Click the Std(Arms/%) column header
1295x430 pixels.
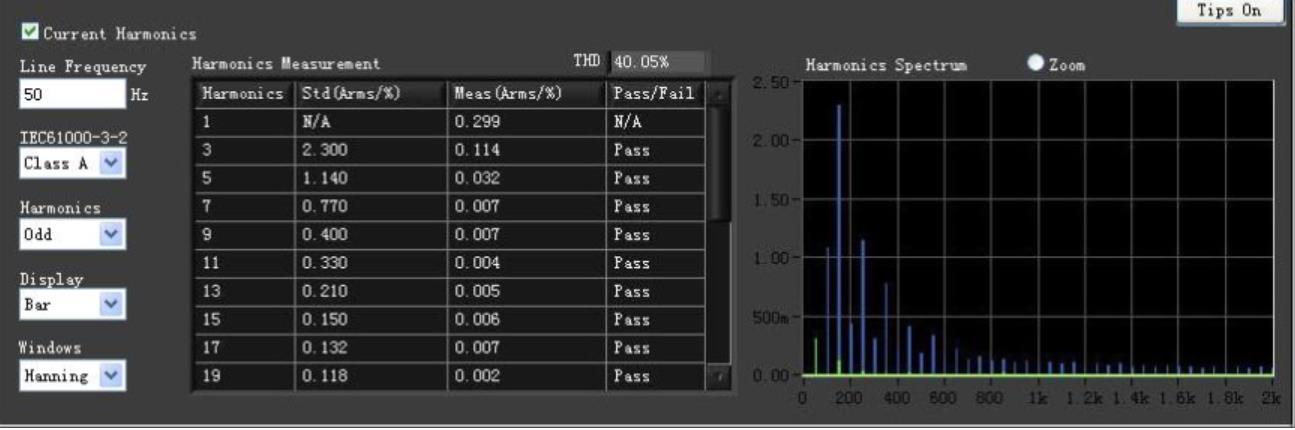(370, 93)
